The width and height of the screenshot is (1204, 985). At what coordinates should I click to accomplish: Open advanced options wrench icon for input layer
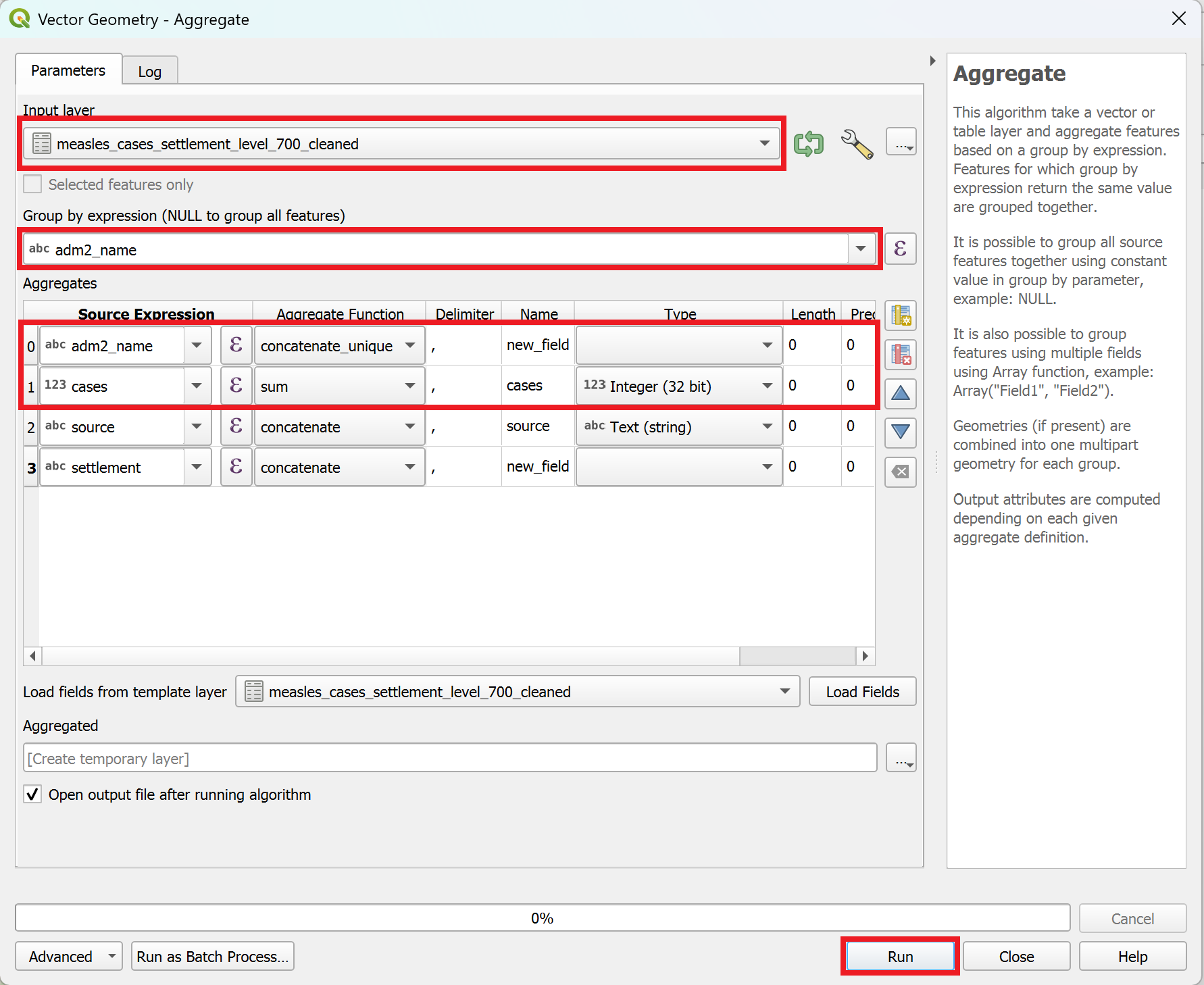(x=857, y=144)
